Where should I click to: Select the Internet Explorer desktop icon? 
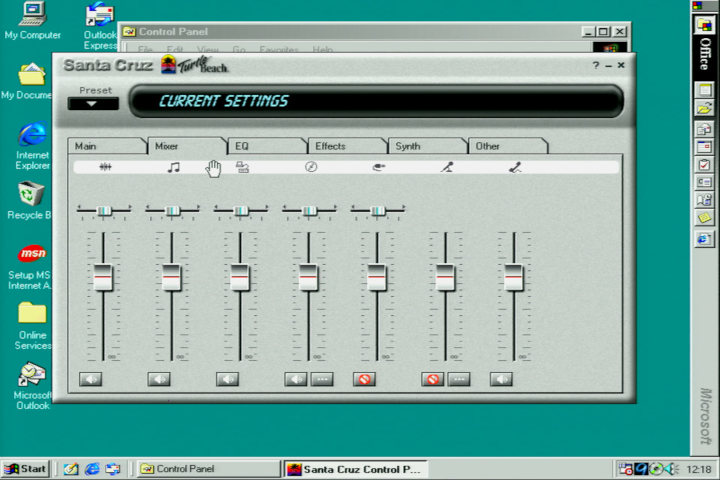tap(32, 146)
